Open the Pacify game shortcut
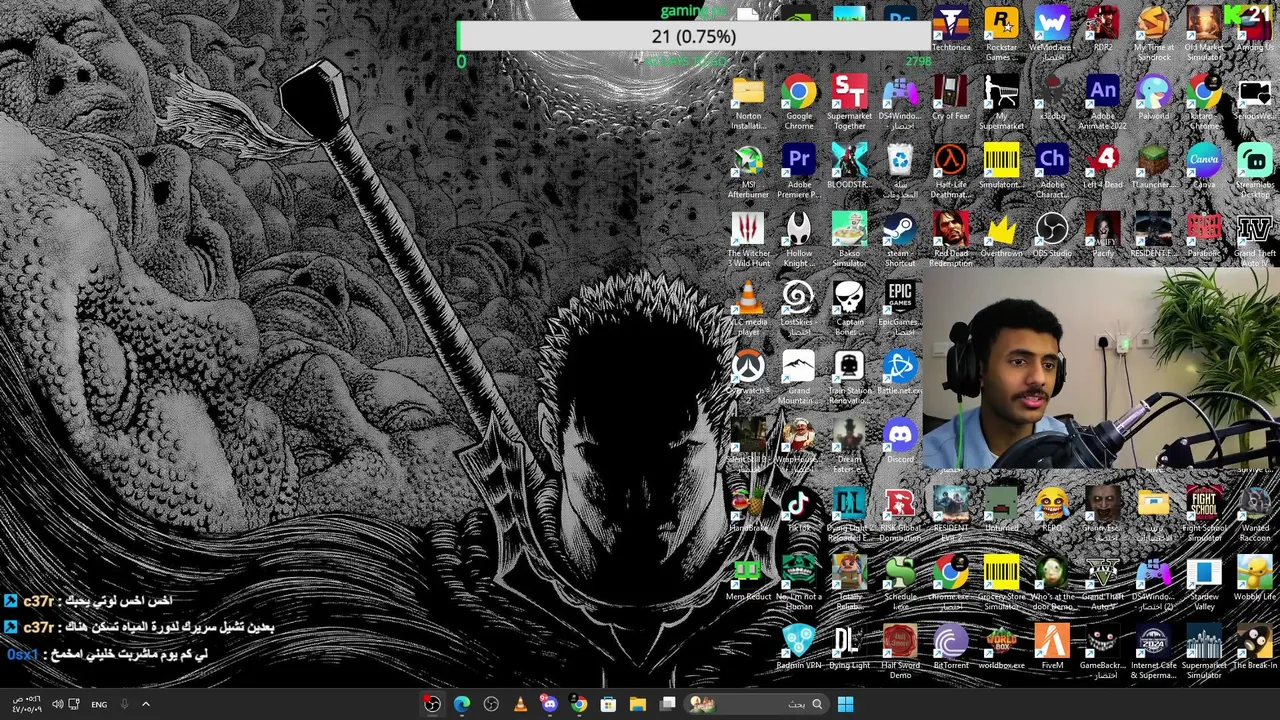1280x720 pixels. pyautogui.click(x=1103, y=237)
